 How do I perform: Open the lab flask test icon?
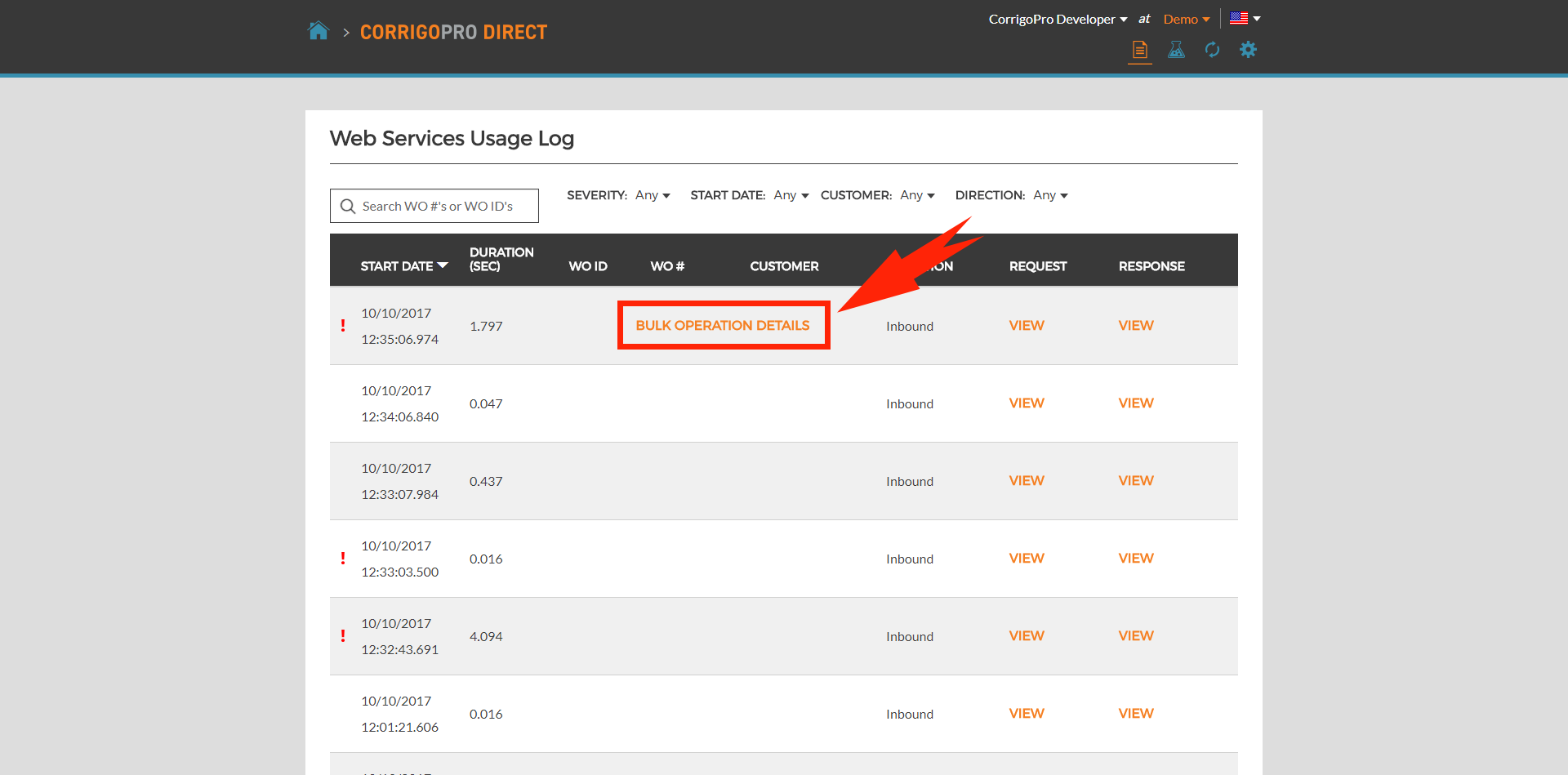pyautogui.click(x=1176, y=50)
